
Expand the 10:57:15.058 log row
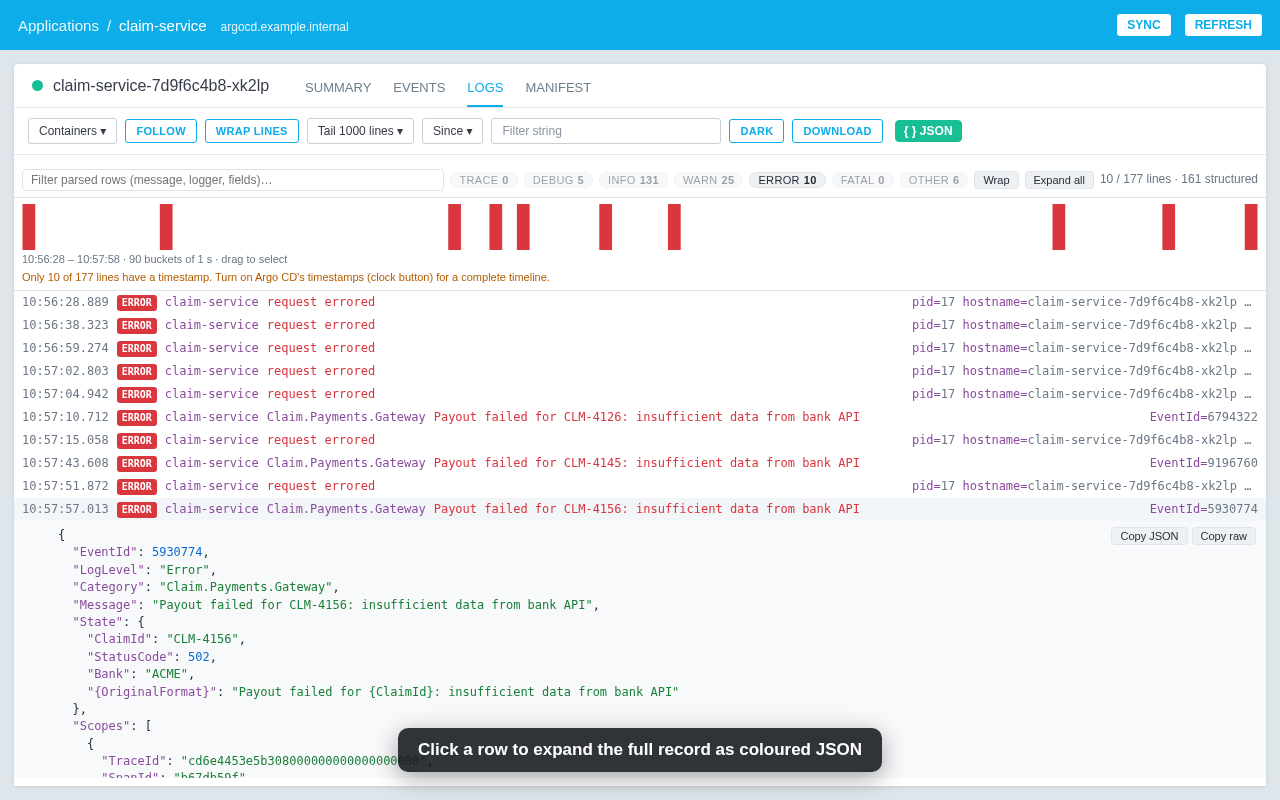click(640, 440)
